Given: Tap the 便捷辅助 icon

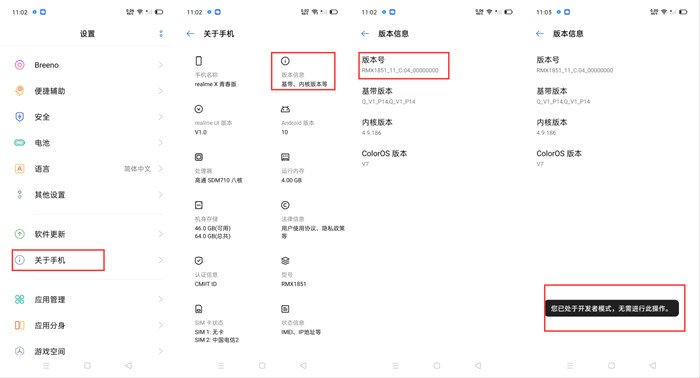Looking at the screenshot, I should click(20, 91).
